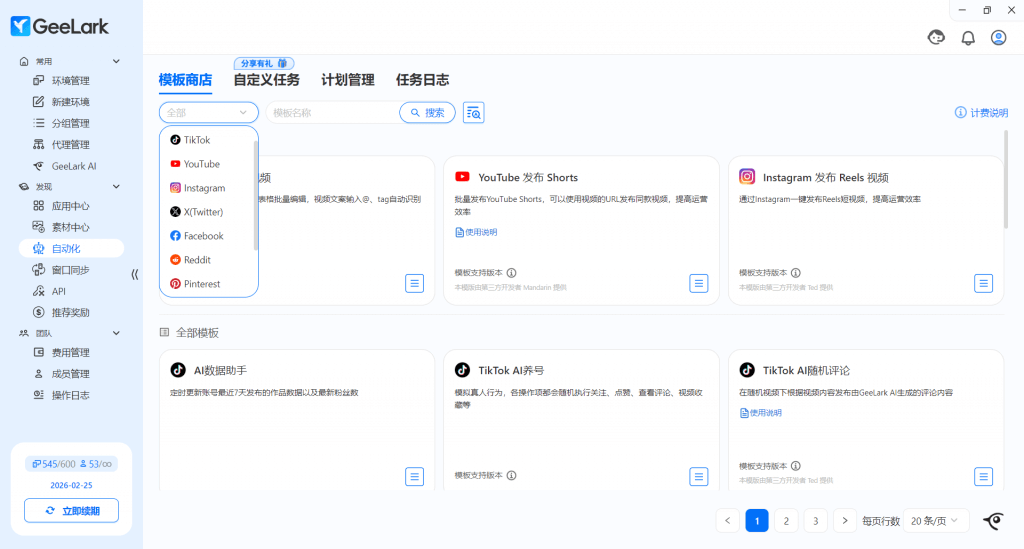
Task: Click info icon next to 计费说明
Action: [x=960, y=113]
